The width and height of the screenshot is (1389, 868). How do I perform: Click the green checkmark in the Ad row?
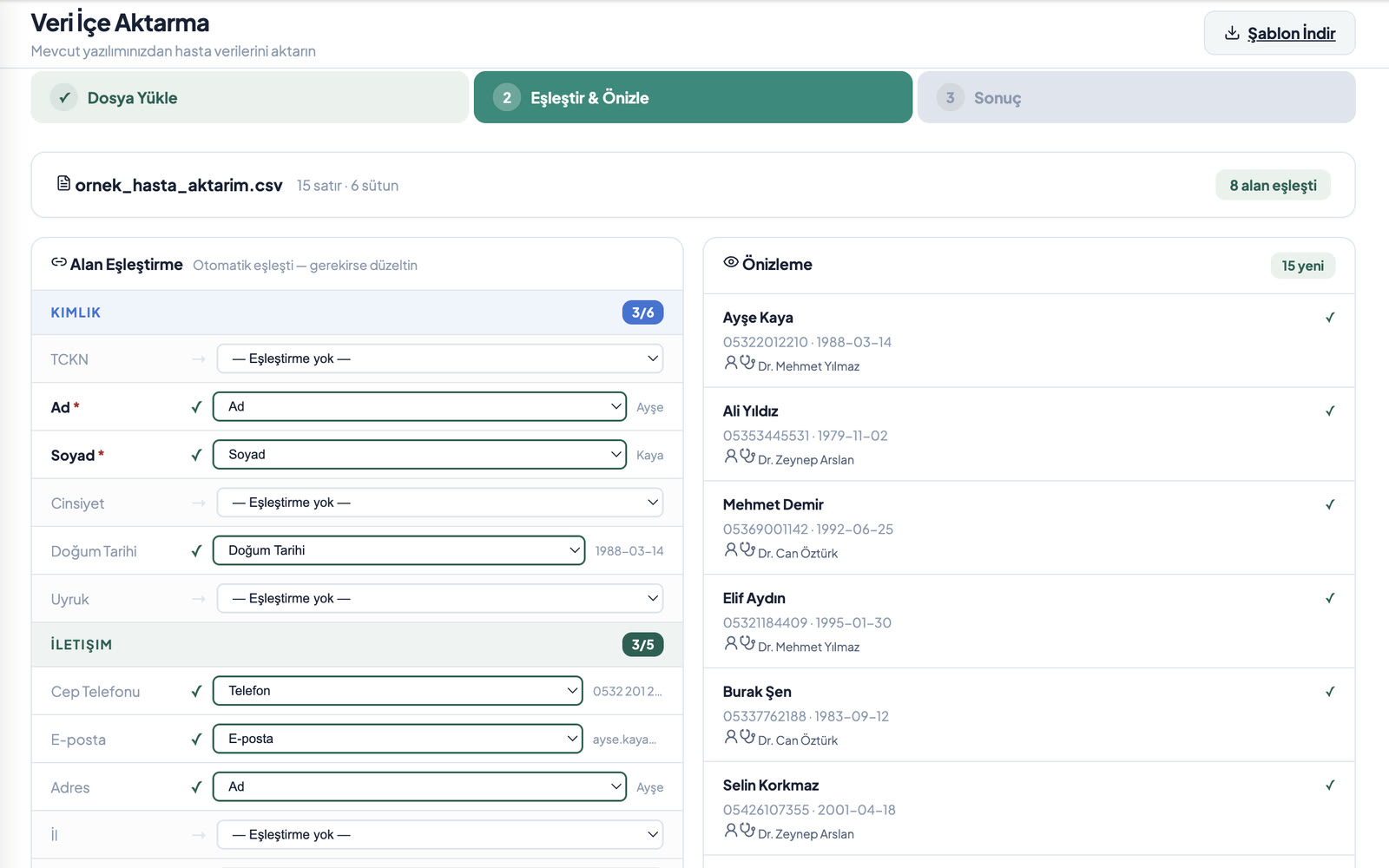pyautogui.click(x=196, y=407)
